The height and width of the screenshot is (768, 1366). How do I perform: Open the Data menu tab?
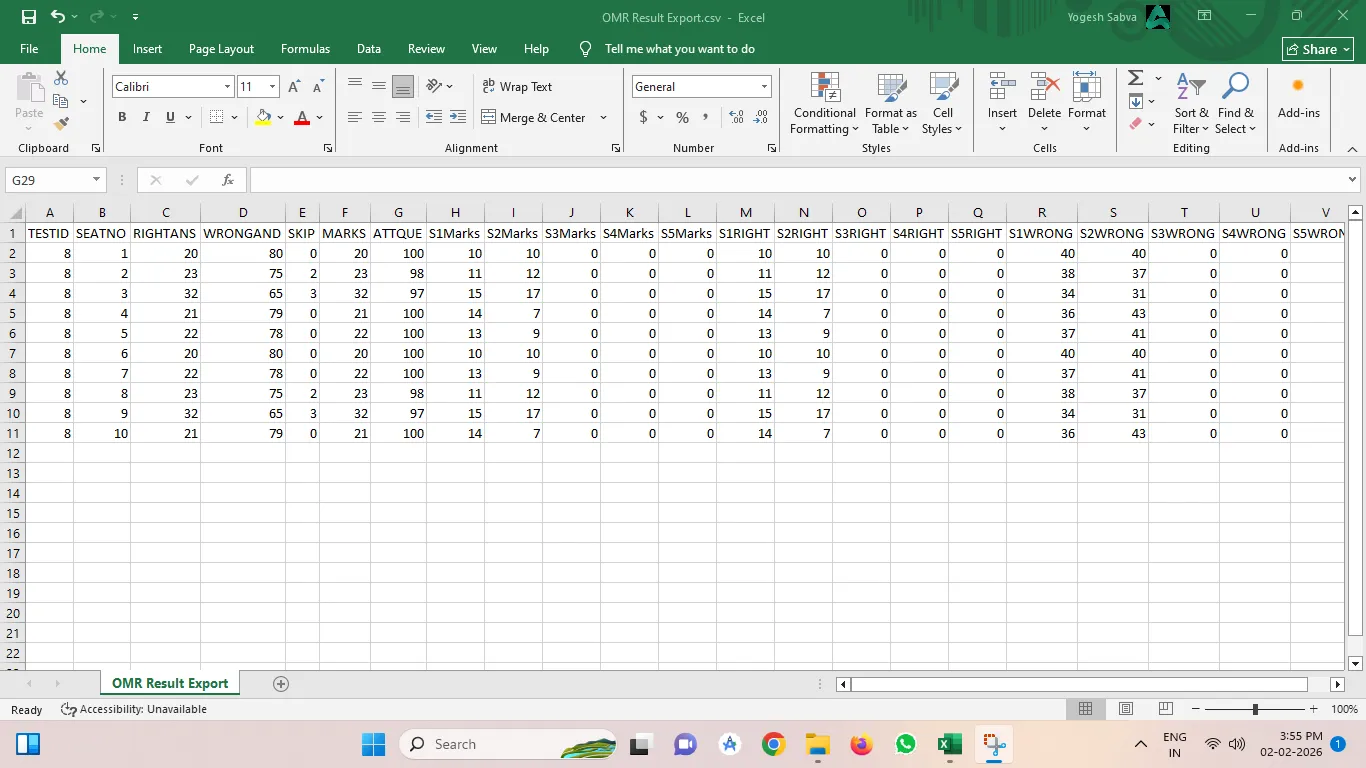[368, 48]
